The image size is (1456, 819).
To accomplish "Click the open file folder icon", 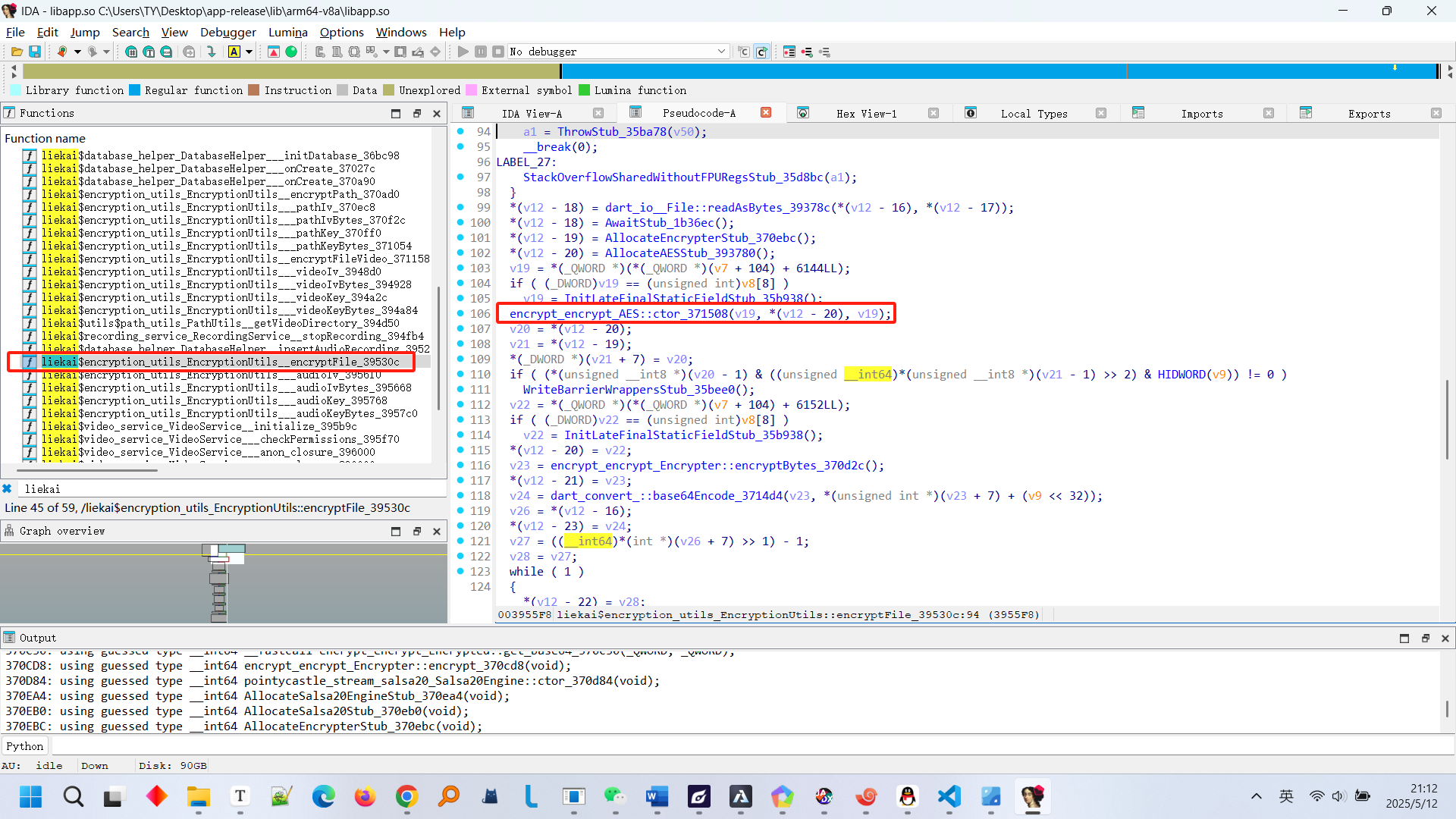I will pyautogui.click(x=17, y=52).
